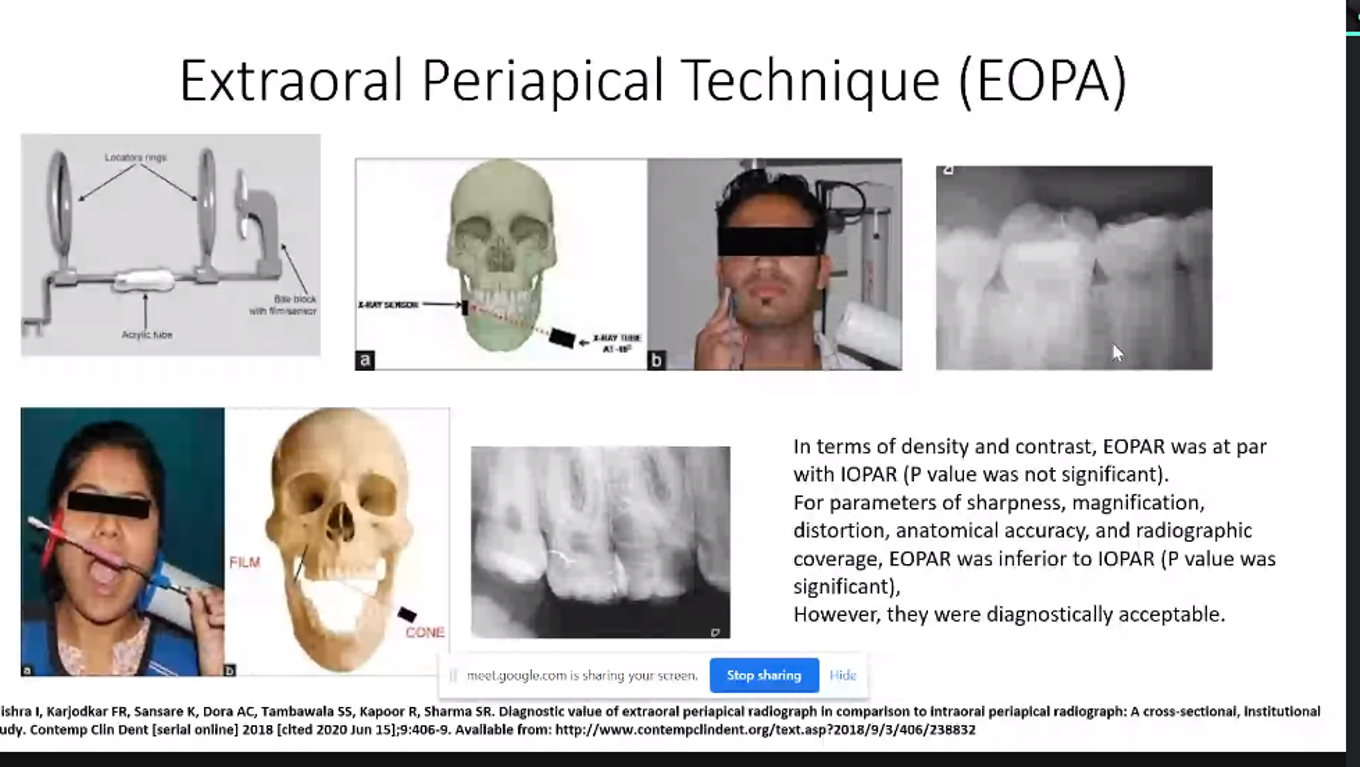This screenshot has width=1360, height=767.
Task: Click the meet.google.com sharing message text
Action: (x=582, y=676)
